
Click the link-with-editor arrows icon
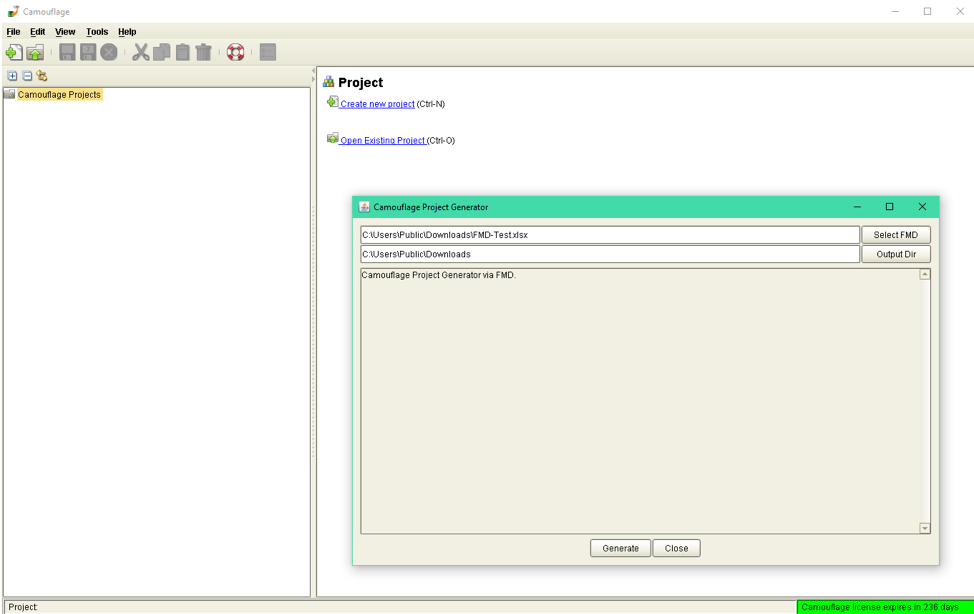[x=42, y=76]
